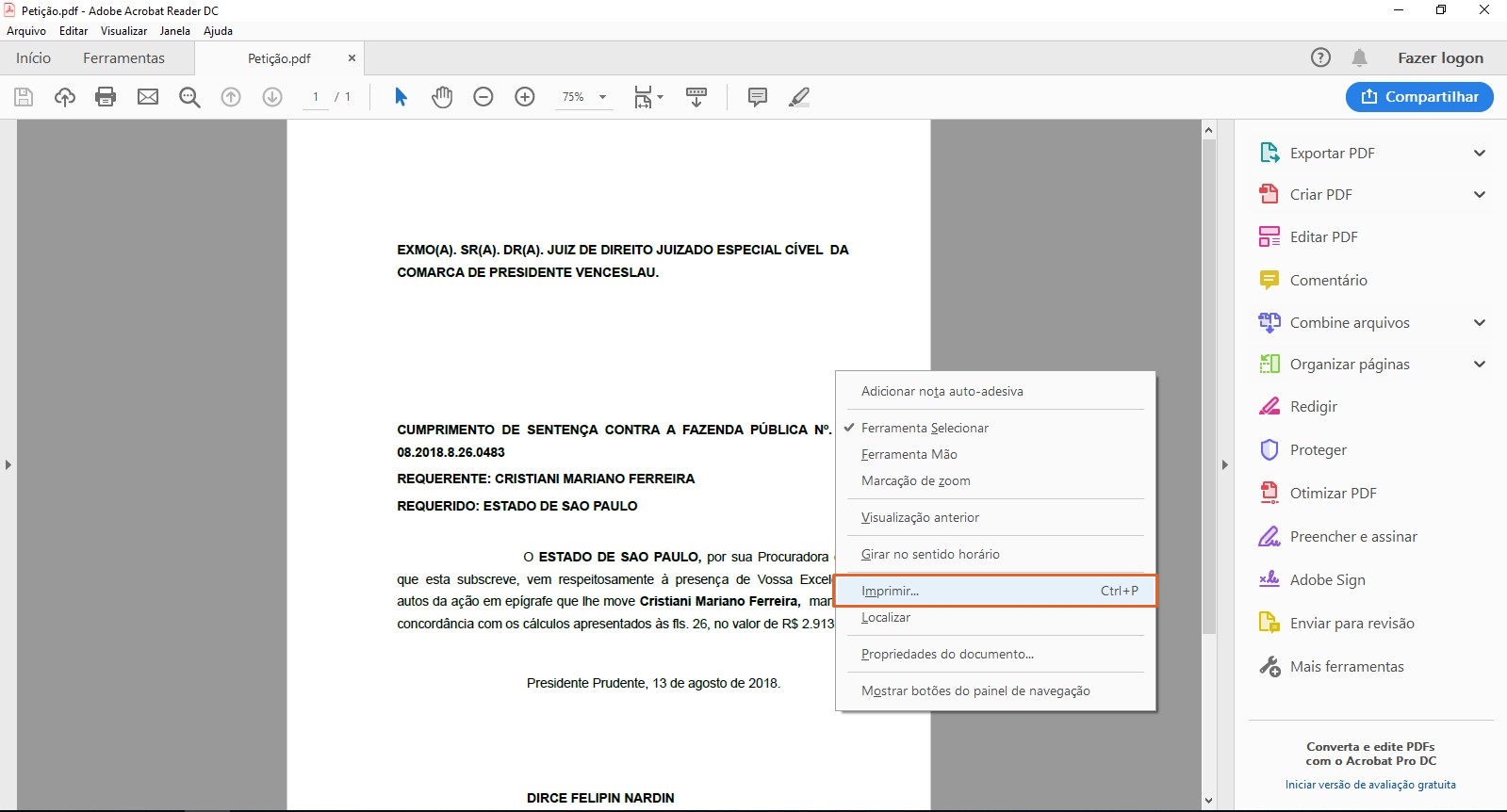Expand the Exportar PDF chevron
The image size is (1507, 812).
click(x=1480, y=153)
